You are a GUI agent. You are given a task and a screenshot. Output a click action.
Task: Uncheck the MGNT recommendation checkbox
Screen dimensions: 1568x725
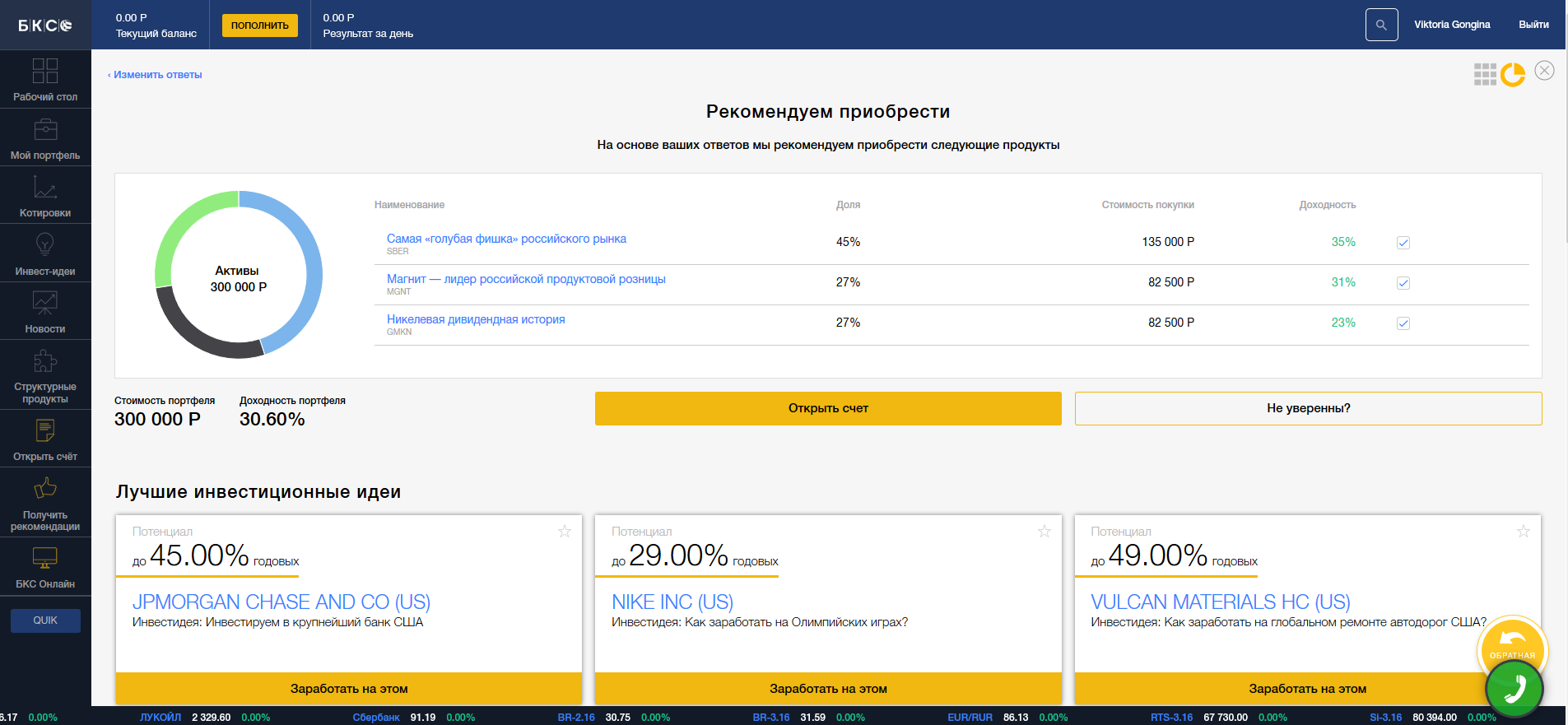click(x=1403, y=283)
